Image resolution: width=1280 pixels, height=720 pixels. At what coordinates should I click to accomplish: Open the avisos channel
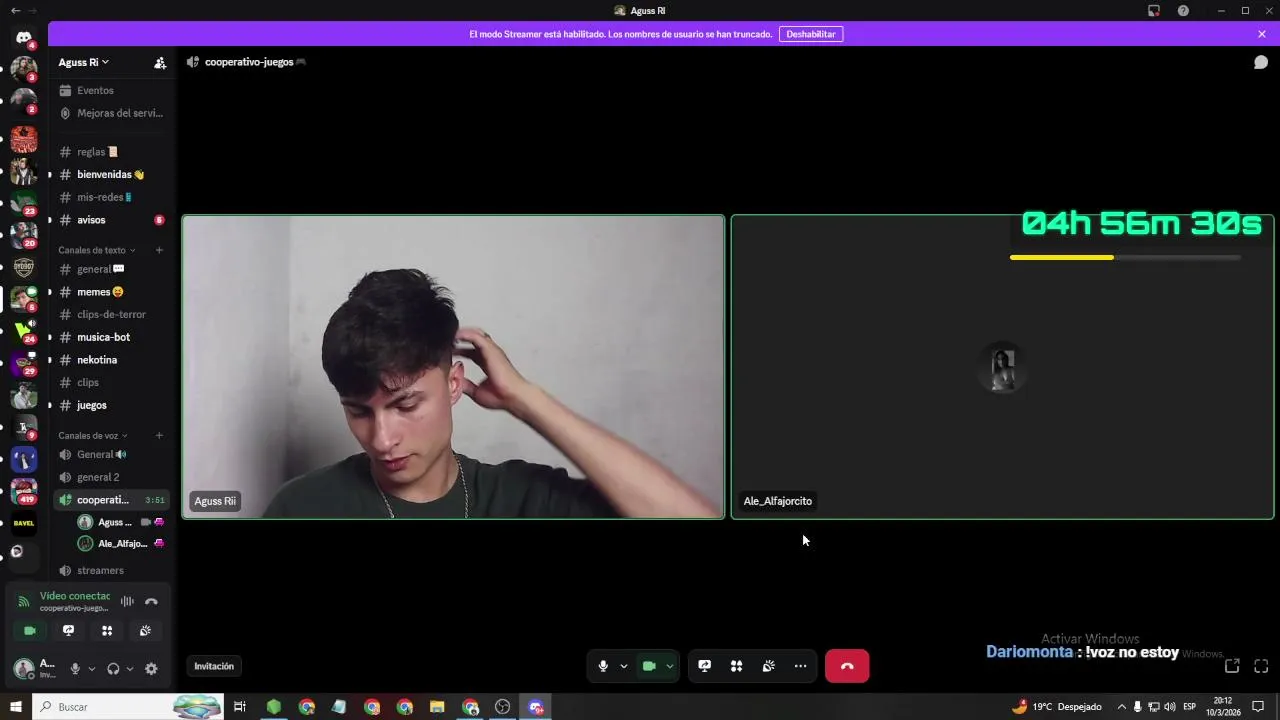click(110, 220)
